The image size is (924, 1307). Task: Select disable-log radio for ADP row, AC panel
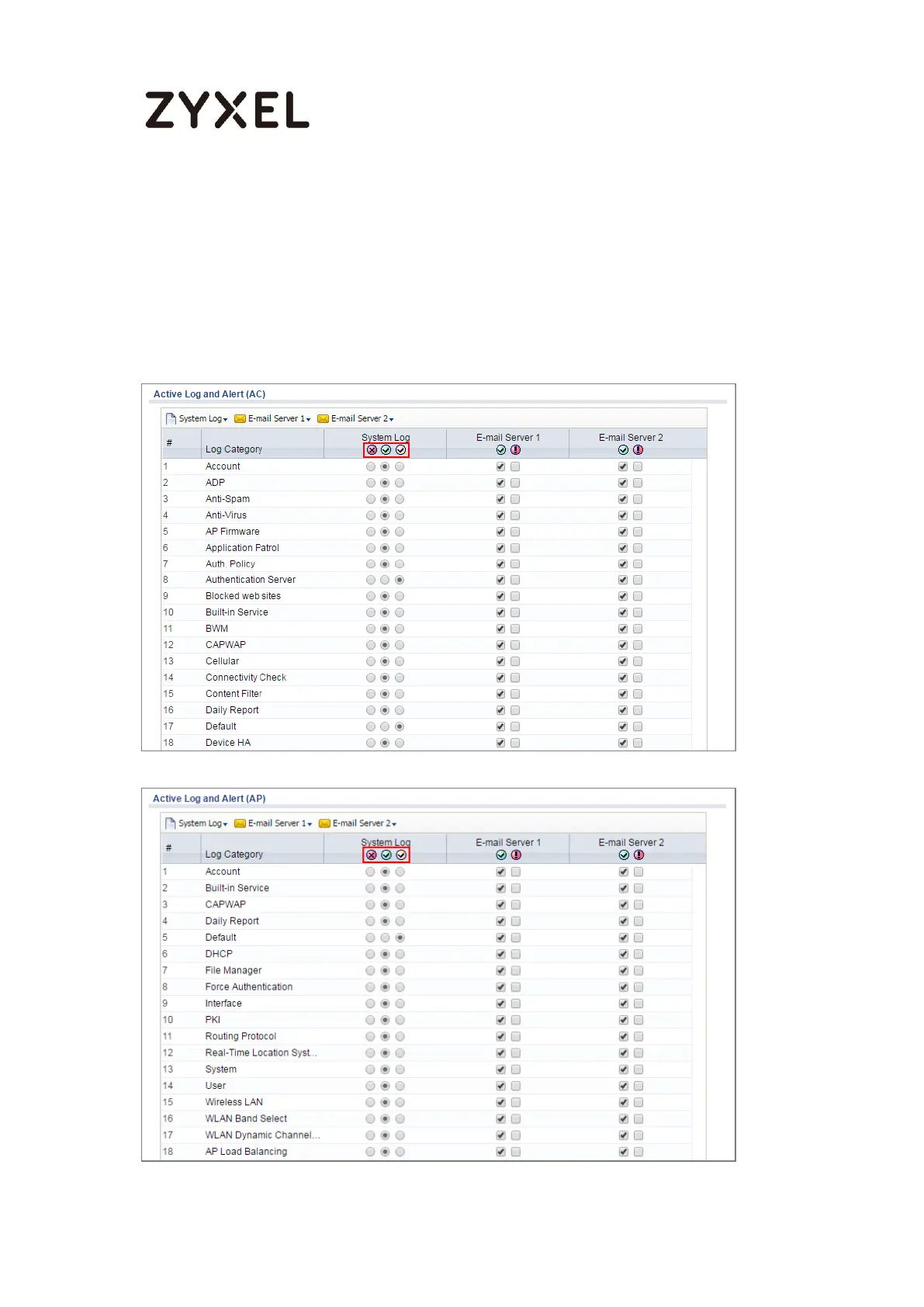[371, 484]
